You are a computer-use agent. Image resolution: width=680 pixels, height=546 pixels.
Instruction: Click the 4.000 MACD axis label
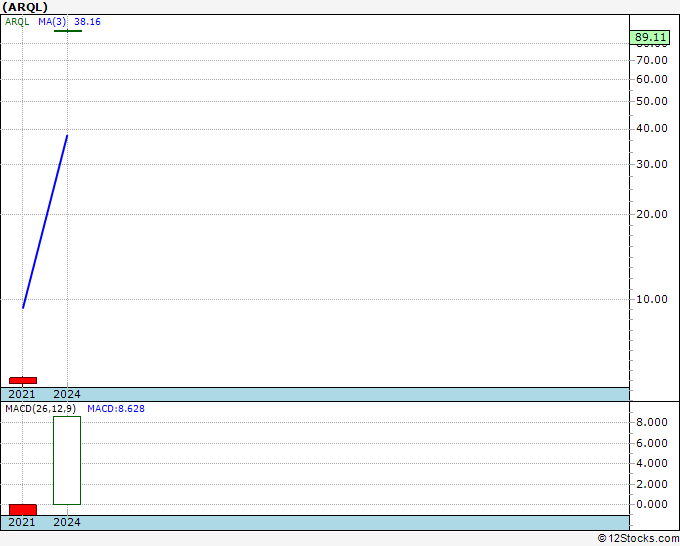[651, 463]
